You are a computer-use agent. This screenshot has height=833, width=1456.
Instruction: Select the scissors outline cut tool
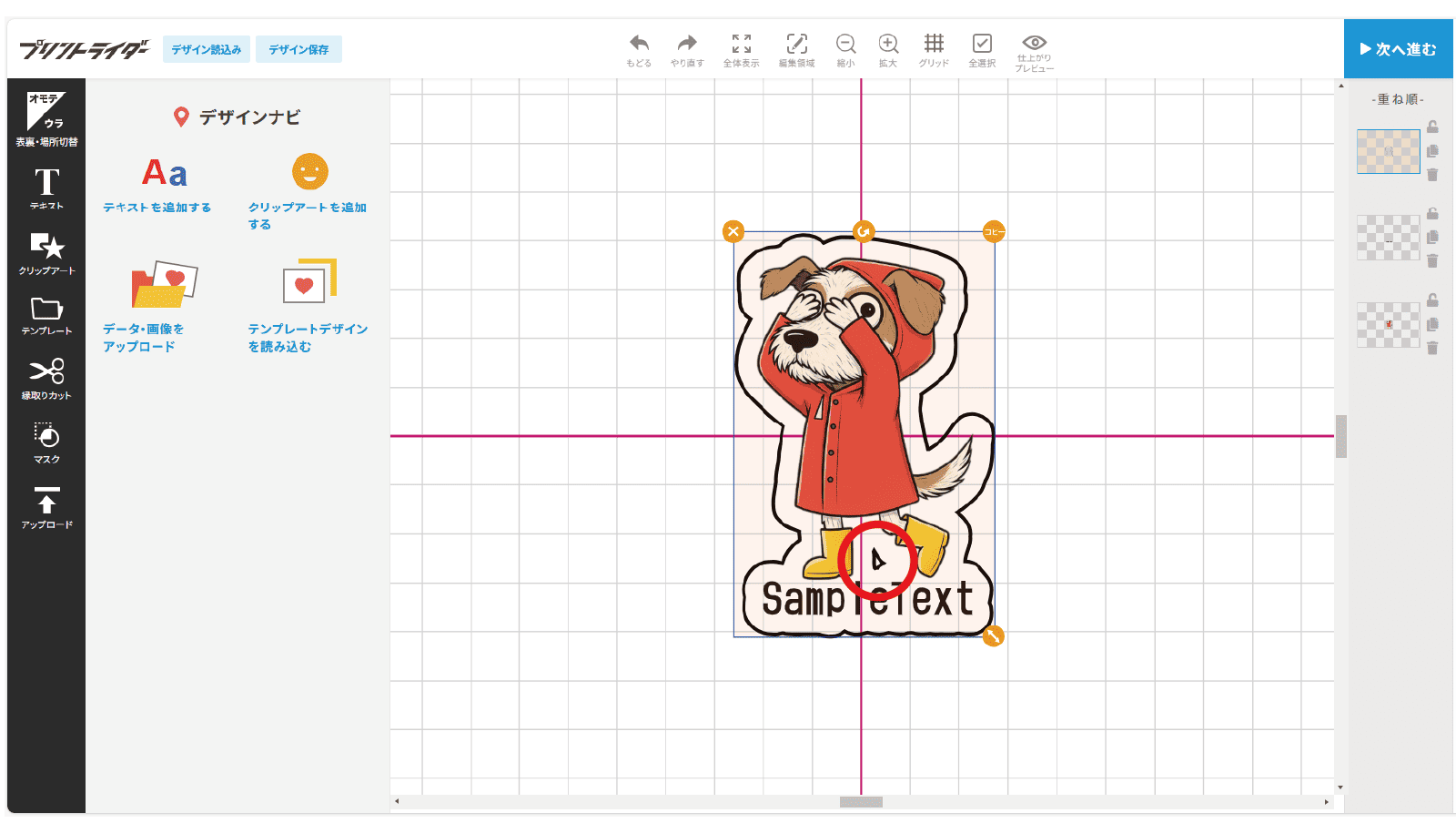46,378
